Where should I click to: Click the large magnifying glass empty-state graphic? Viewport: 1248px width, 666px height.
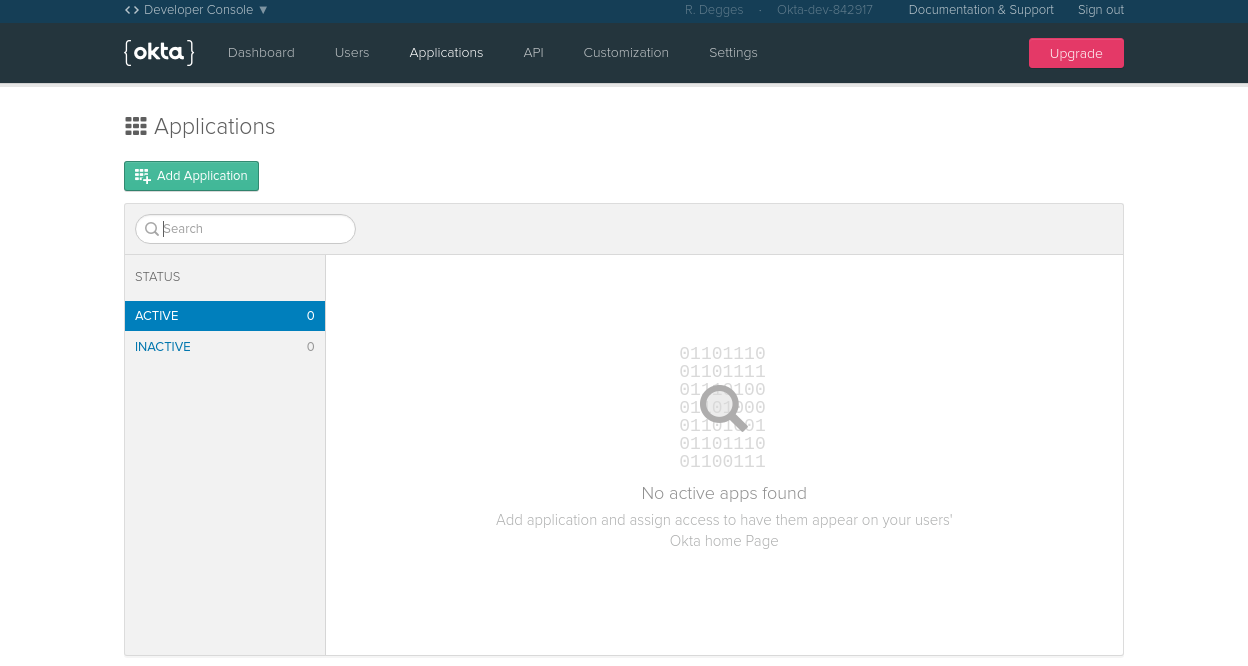pos(723,407)
